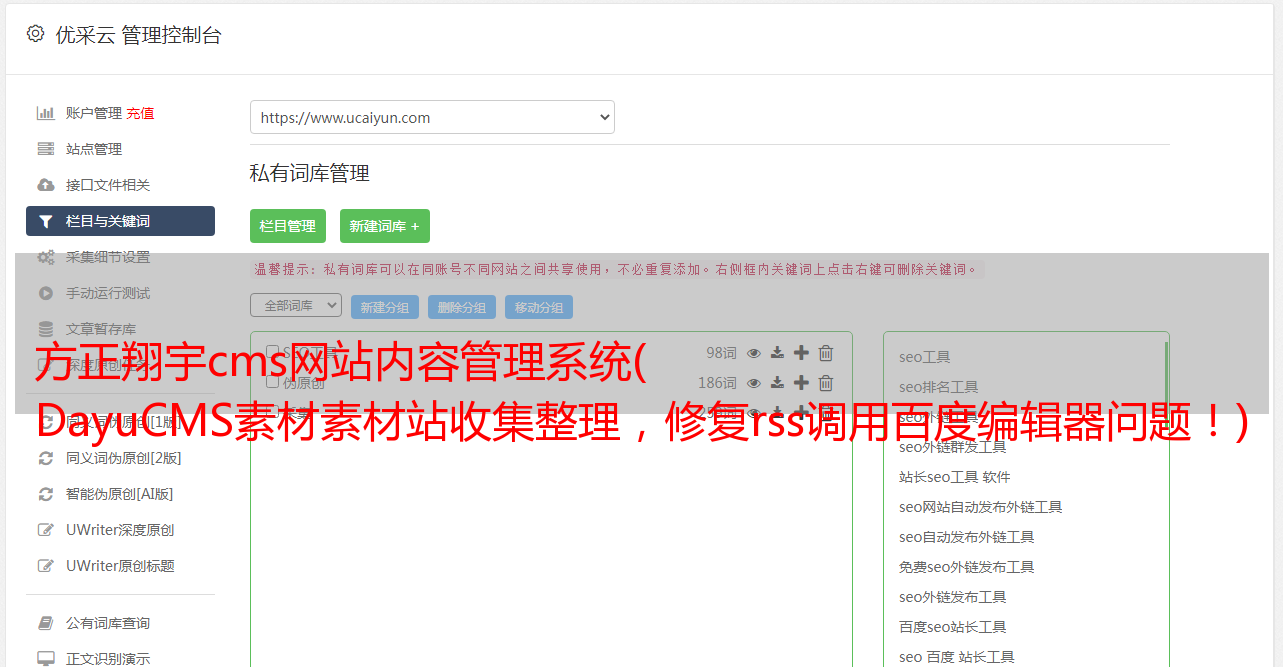Click the 删除分组 button
This screenshot has height=667, width=1283.
462,307
